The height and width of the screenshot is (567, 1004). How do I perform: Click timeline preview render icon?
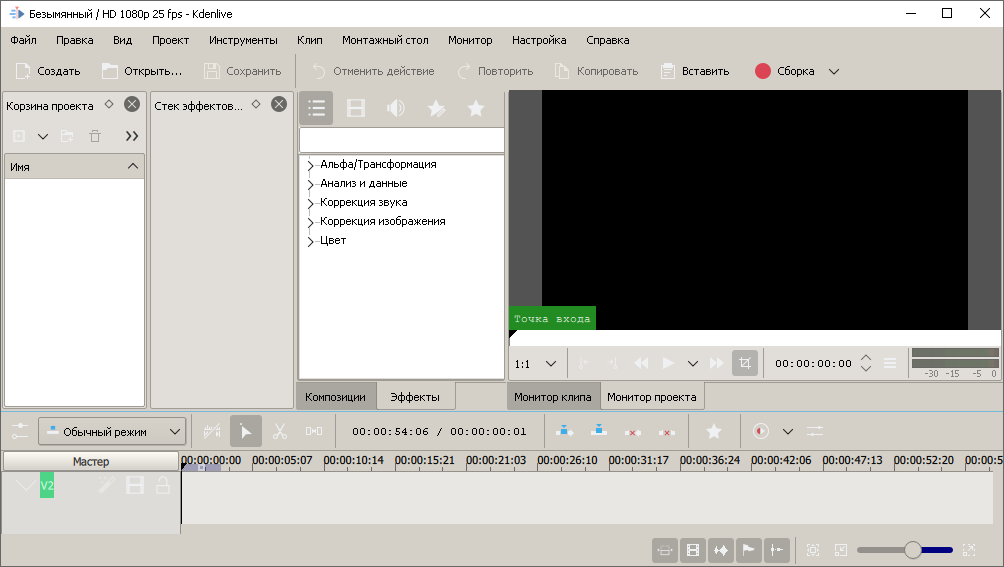click(x=761, y=431)
